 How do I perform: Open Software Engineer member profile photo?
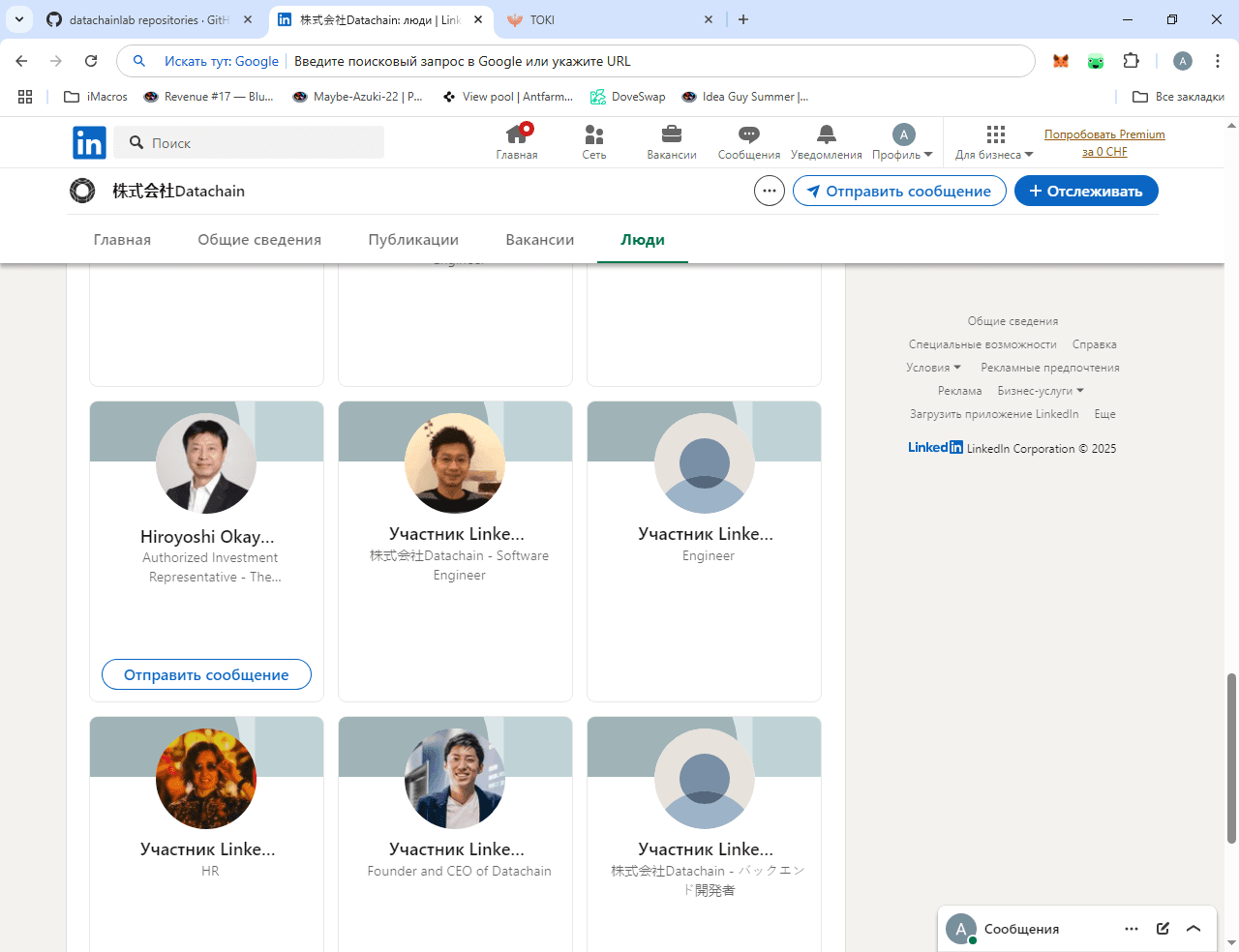tap(455, 463)
